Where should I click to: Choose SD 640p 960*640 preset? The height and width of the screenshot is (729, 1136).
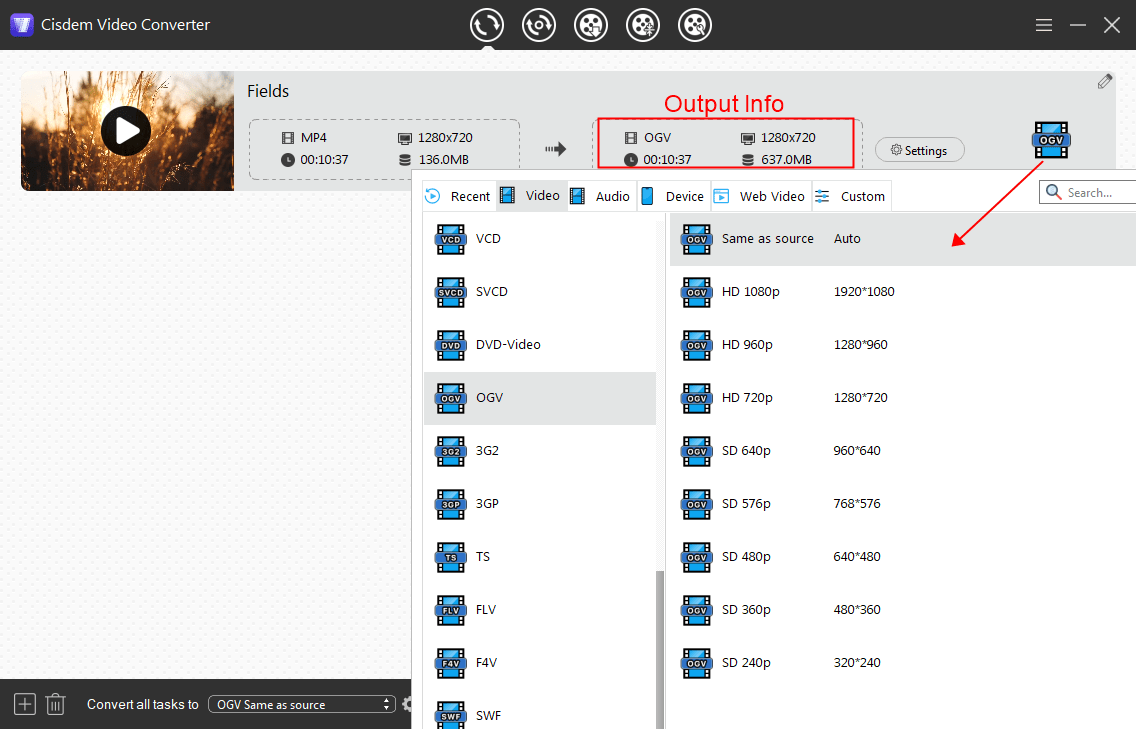point(903,451)
